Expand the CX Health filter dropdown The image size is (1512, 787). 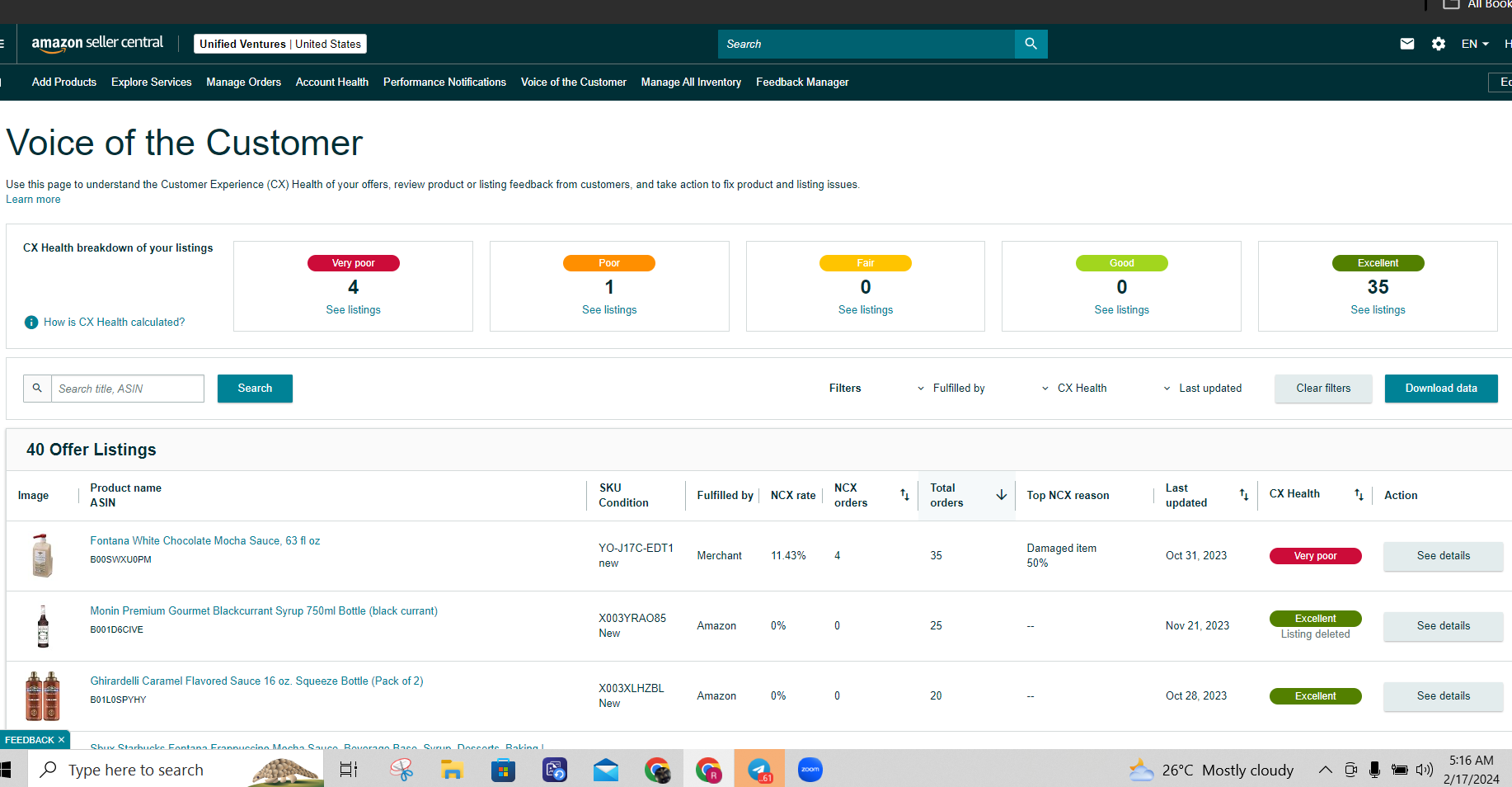pos(1074,389)
